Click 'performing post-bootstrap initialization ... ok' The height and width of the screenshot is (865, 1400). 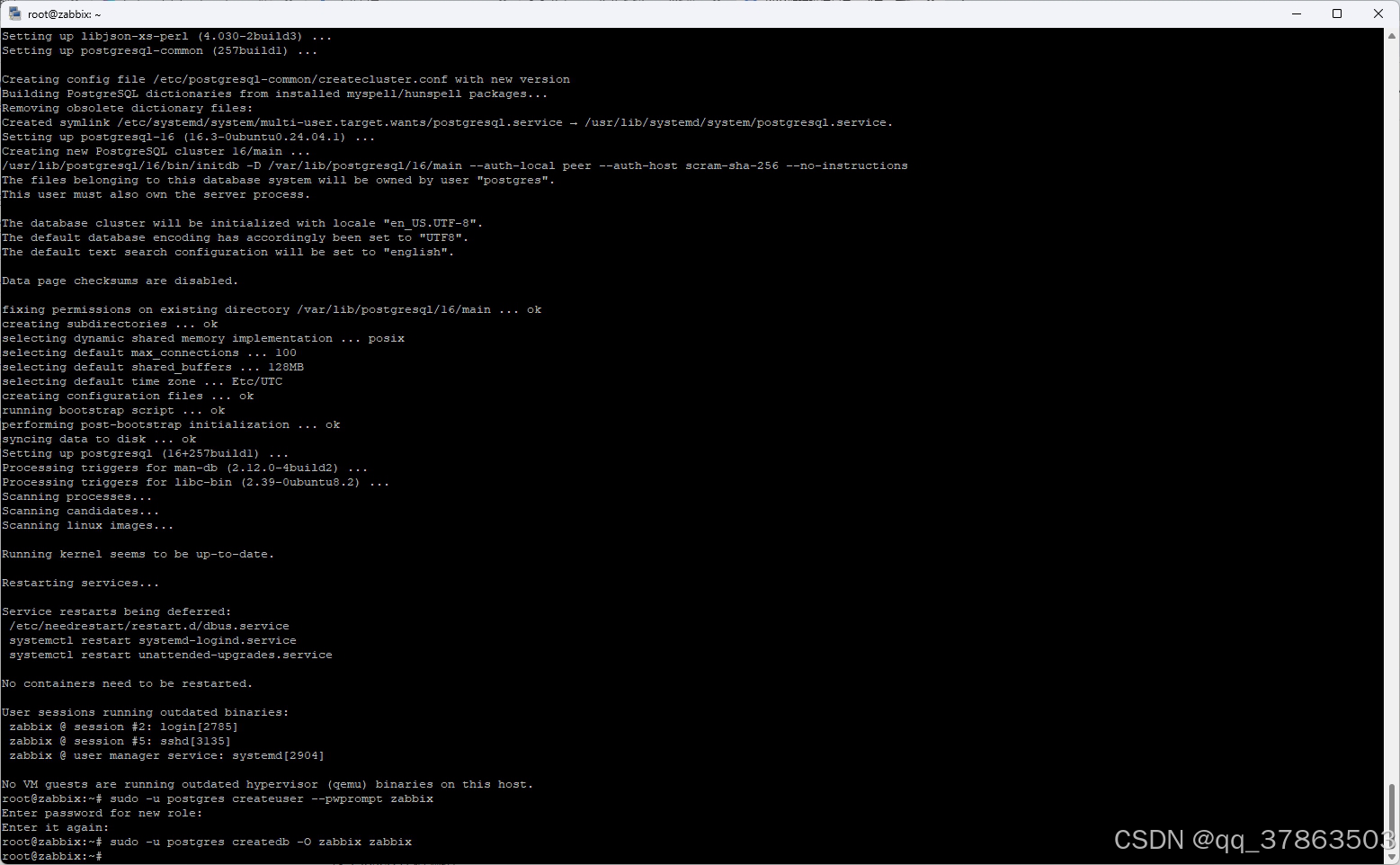[x=171, y=424]
